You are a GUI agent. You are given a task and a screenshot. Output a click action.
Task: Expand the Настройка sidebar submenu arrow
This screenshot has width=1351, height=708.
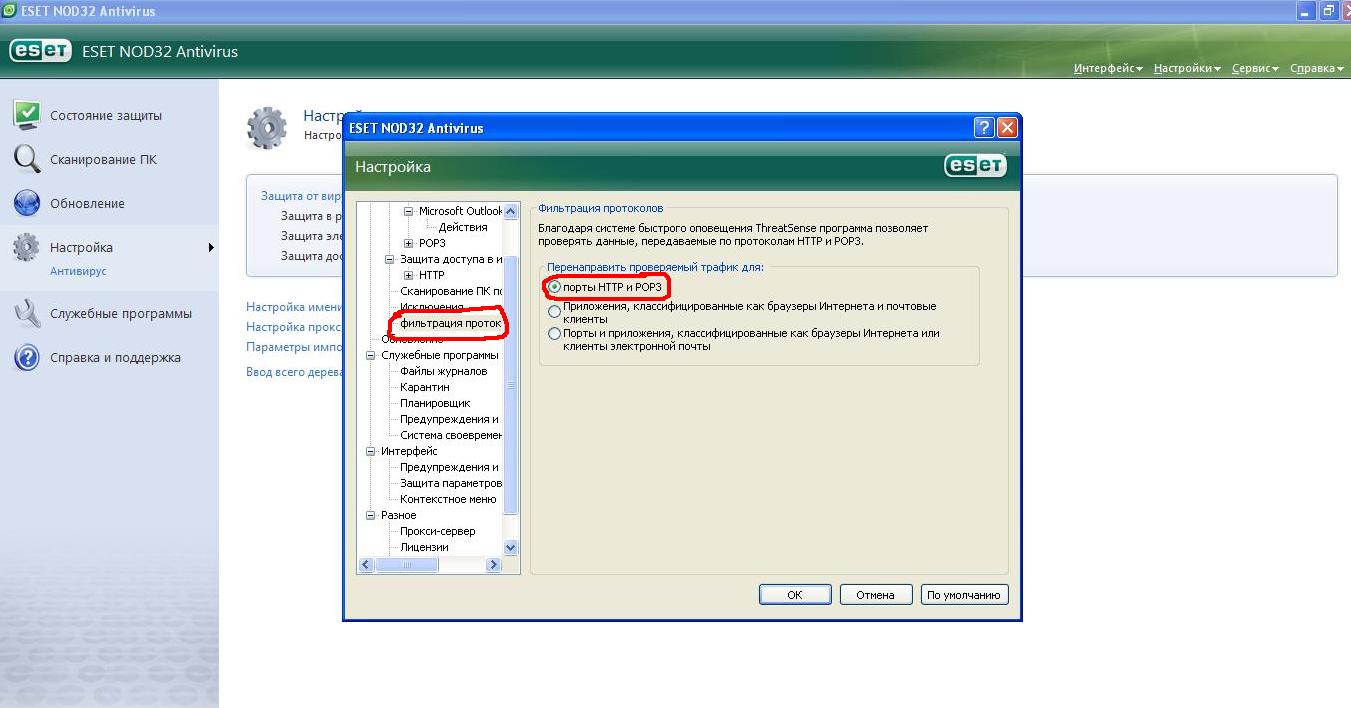[211, 247]
